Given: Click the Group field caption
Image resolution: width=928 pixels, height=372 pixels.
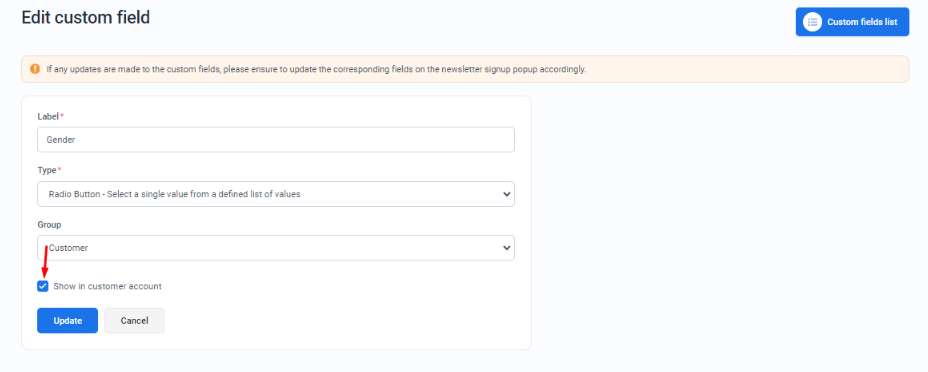Looking at the screenshot, I should 49,225.
